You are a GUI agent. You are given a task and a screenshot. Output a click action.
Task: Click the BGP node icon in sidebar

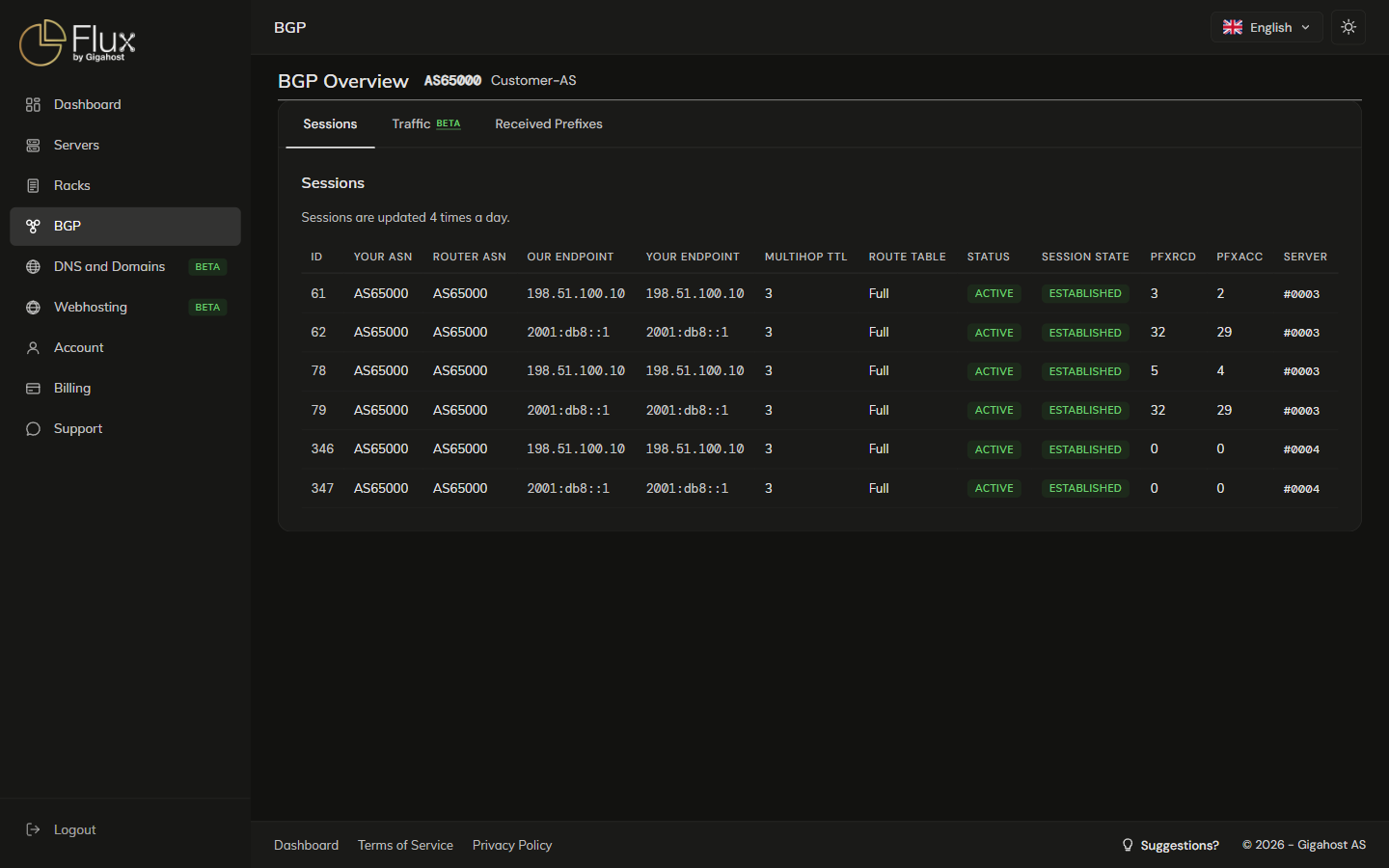point(33,226)
